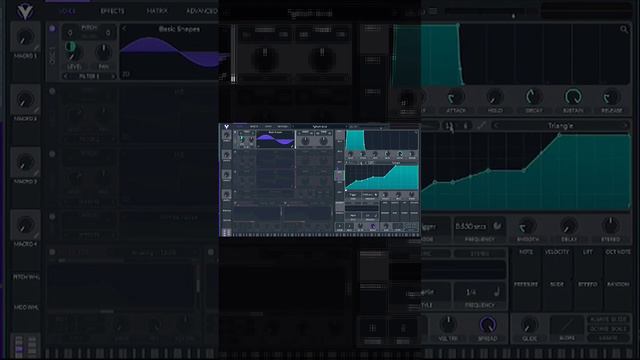Click the random 1/4 frequency value
The width and height of the screenshot is (640, 360).
pos(471,292)
